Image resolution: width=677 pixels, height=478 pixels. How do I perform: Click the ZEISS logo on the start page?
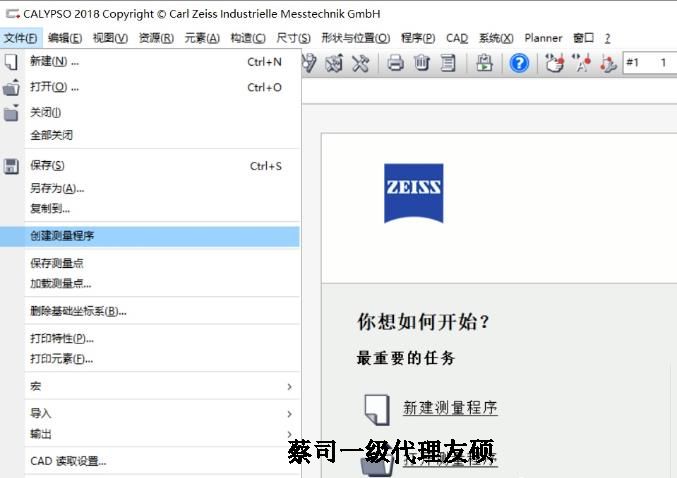tap(414, 193)
